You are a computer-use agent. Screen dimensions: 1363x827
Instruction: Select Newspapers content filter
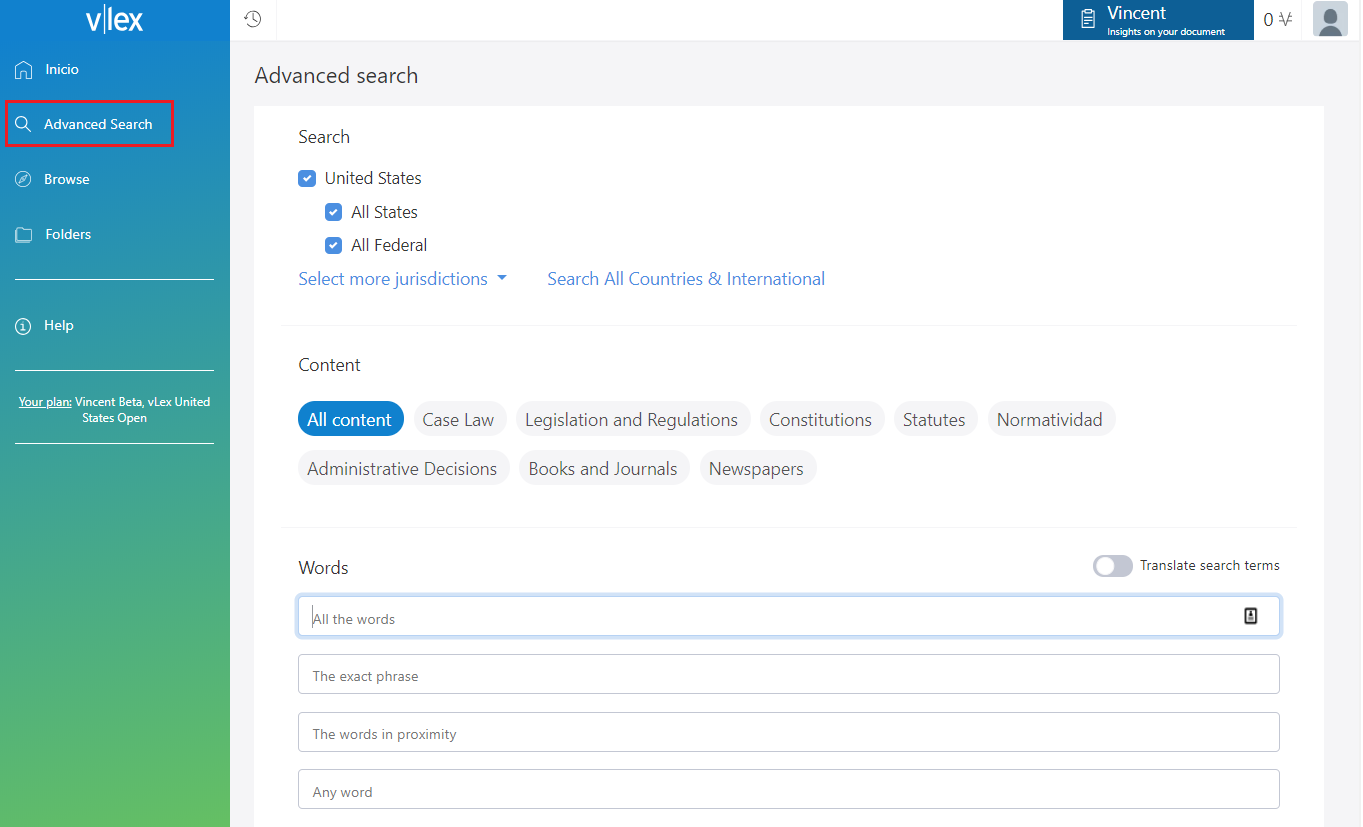click(757, 468)
